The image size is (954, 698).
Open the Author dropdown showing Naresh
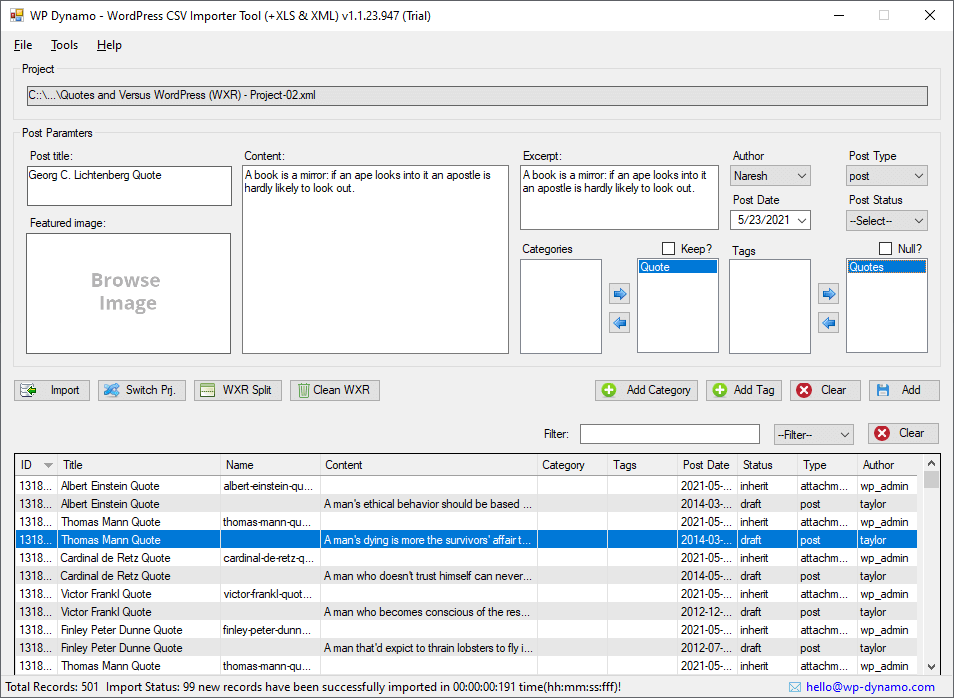point(770,176)
